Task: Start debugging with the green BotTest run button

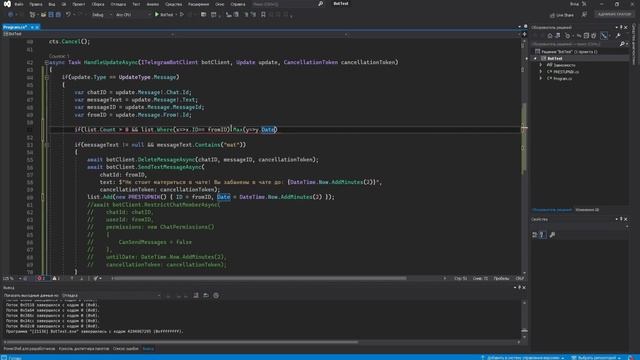Action: pos(164,15)
